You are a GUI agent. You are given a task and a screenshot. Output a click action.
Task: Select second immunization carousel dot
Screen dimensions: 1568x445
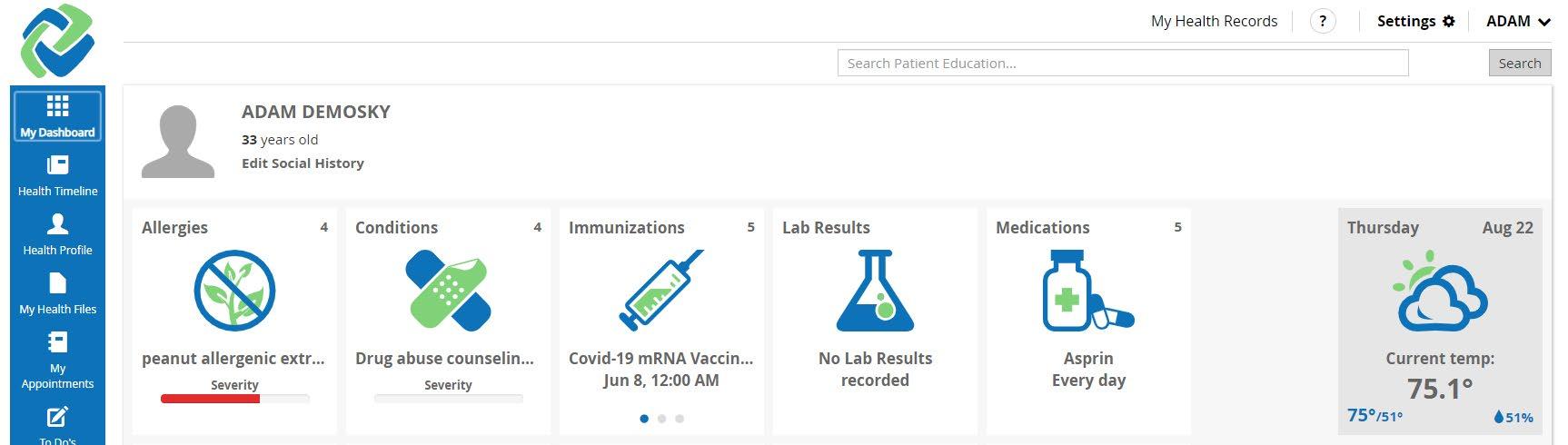click(x=661, y=419)
